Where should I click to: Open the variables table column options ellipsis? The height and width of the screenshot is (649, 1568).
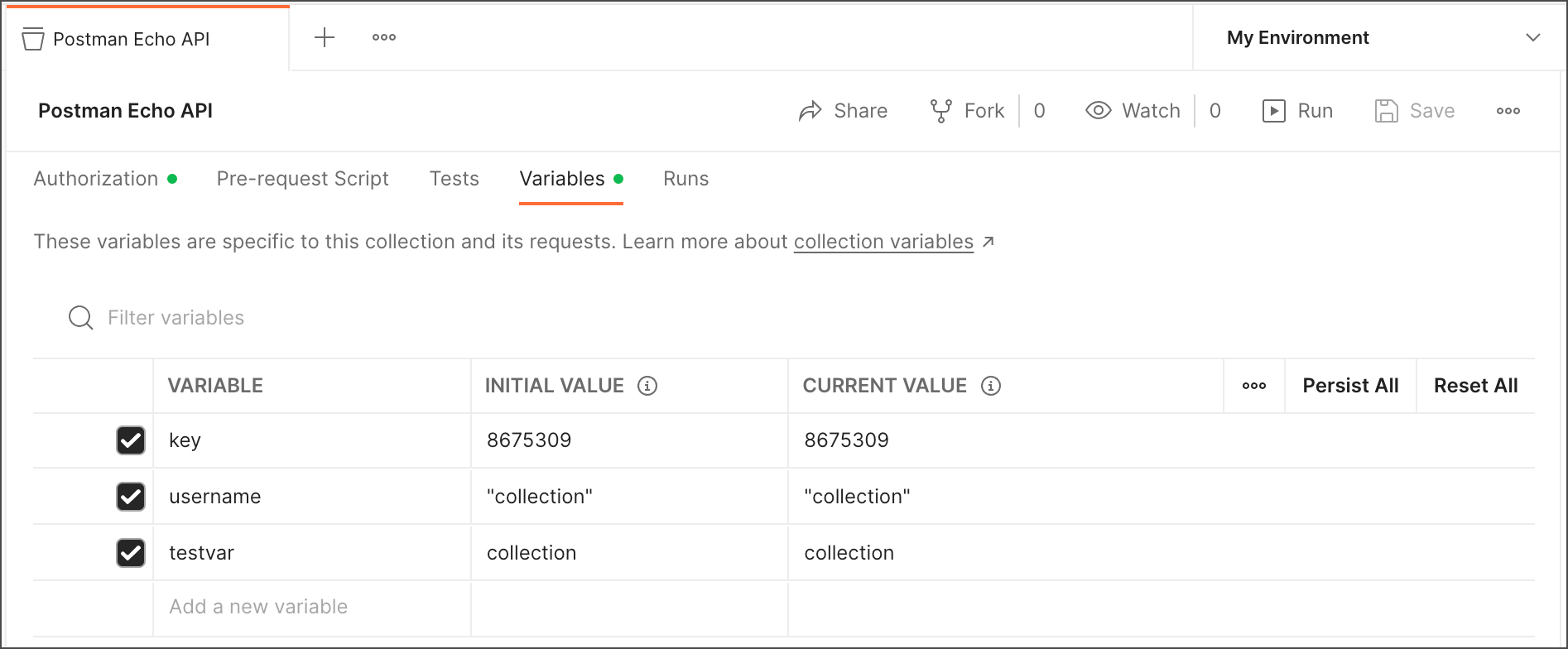[x=1254, y=386]
